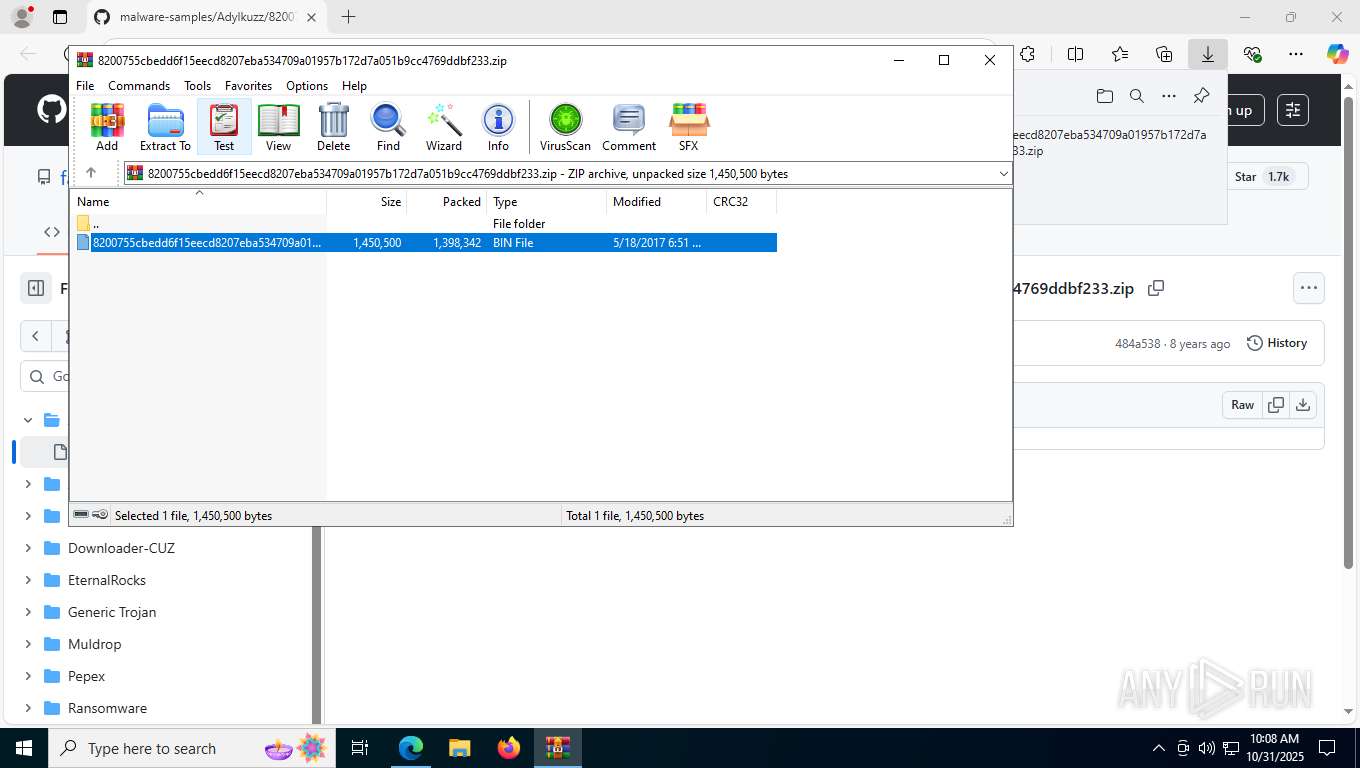Open Edge split screen icon
Viewport: 1360px width, 768px height.
click(1076, 54)
